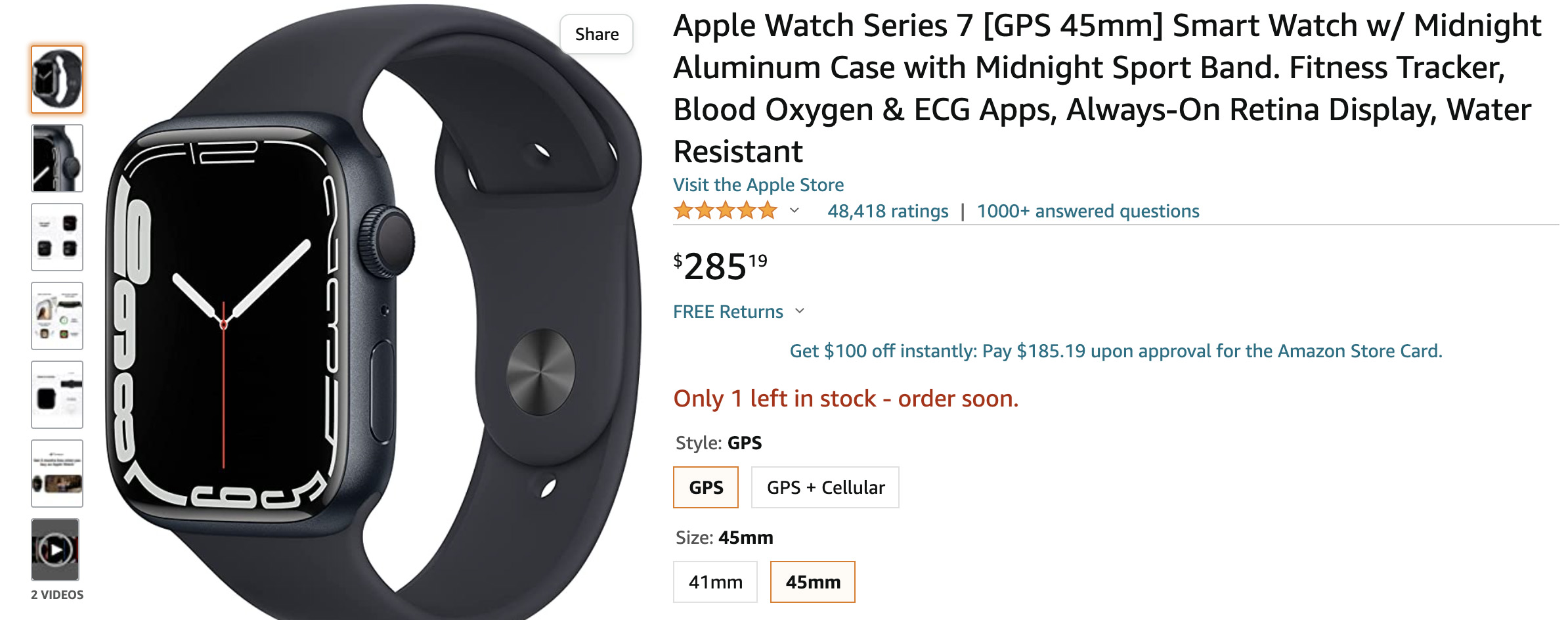Viewport: 1568px width, 620px height.
Task: View the thumbnail showing three watches
Action: [57, 237]
